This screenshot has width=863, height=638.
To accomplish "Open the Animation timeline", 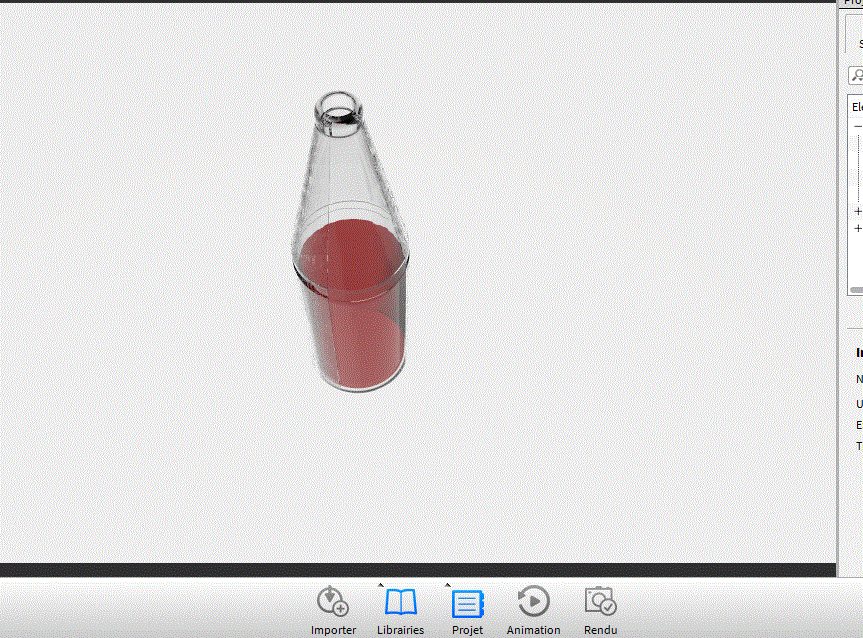I will 533,610.
